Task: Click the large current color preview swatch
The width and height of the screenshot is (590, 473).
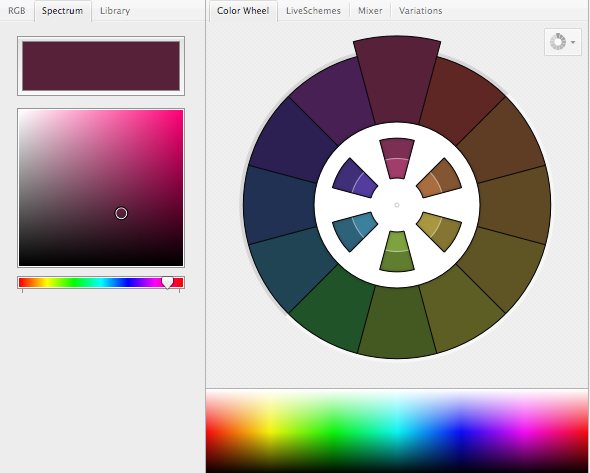Action: click(x=101, y=66)
